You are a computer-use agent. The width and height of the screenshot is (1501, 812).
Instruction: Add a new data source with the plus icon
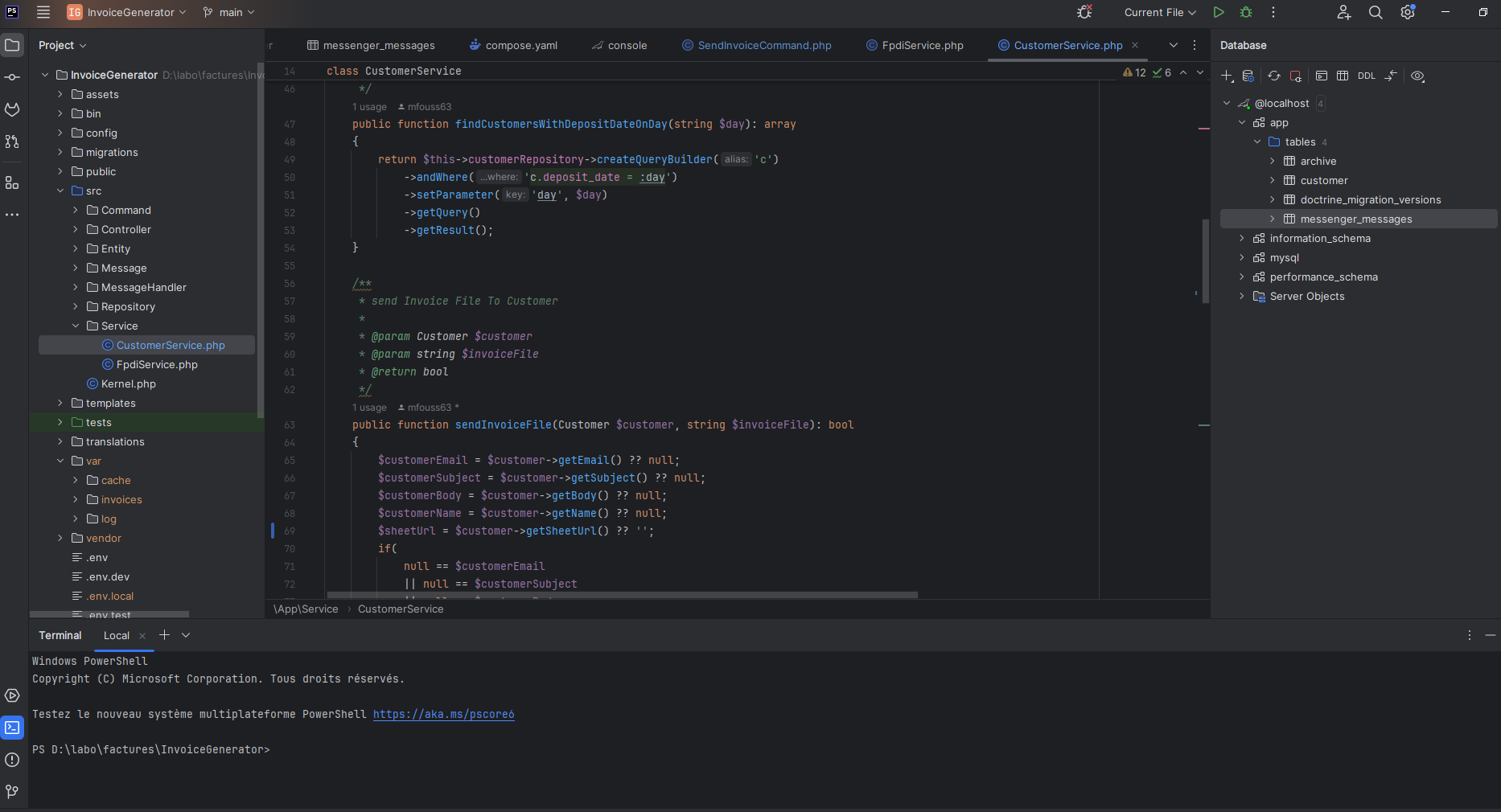(x=1227, y=76)
